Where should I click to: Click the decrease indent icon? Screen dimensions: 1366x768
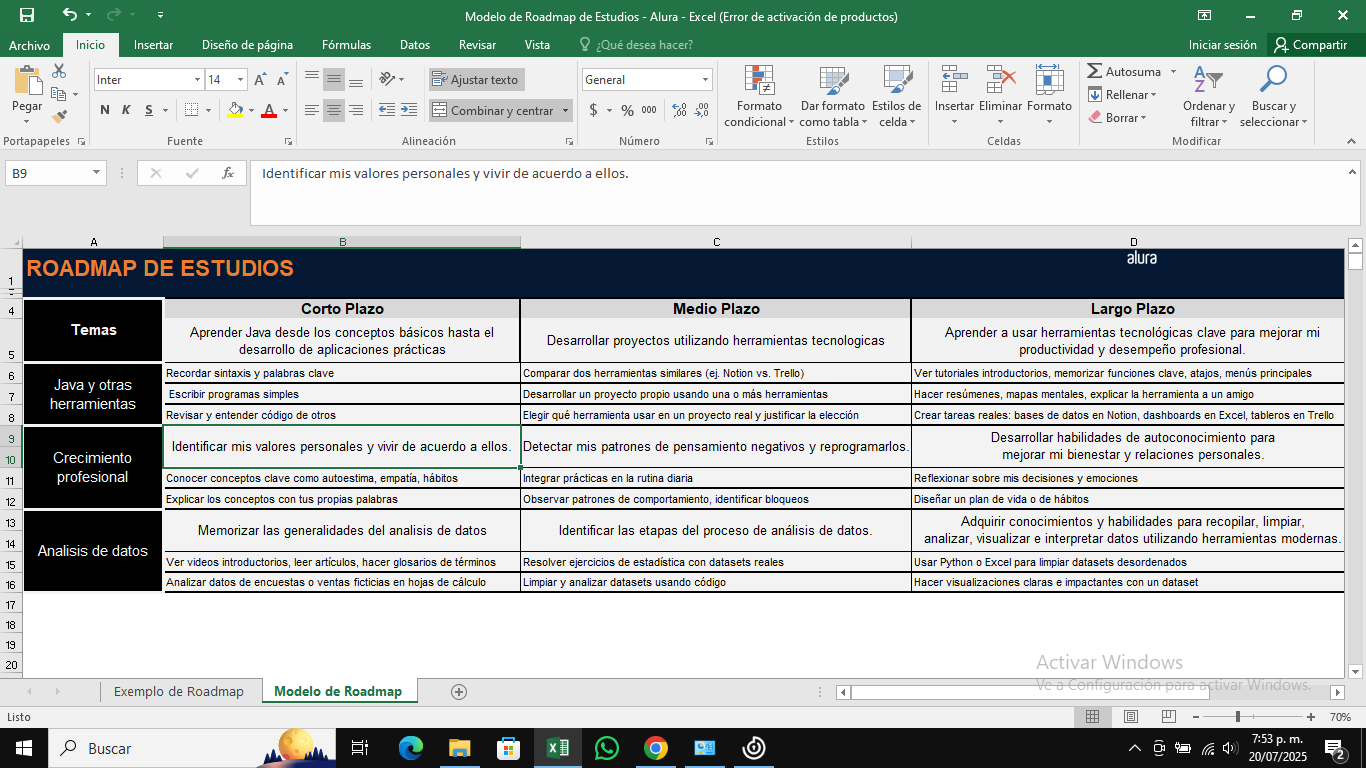(x=386, y=110)
